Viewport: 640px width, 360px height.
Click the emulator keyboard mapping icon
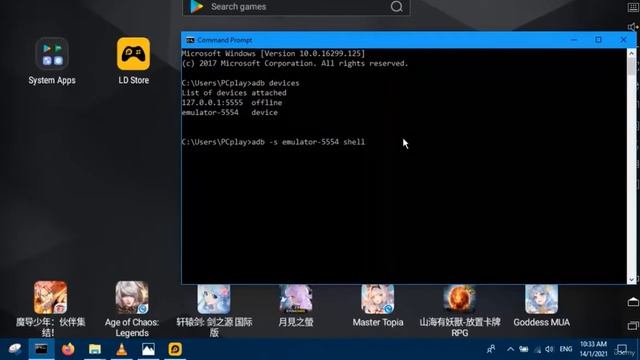633,8
